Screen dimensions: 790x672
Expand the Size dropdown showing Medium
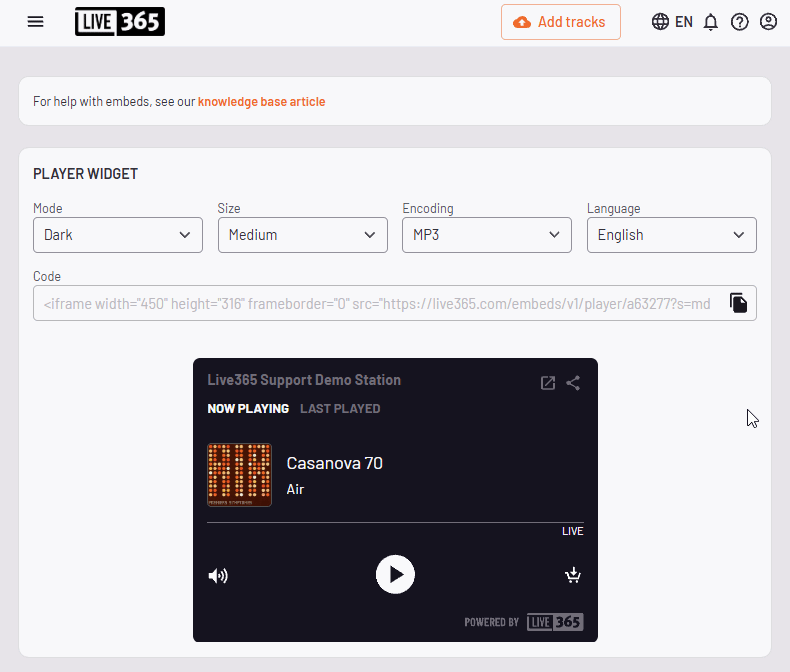pyautogui.click(x=303, y=235)
